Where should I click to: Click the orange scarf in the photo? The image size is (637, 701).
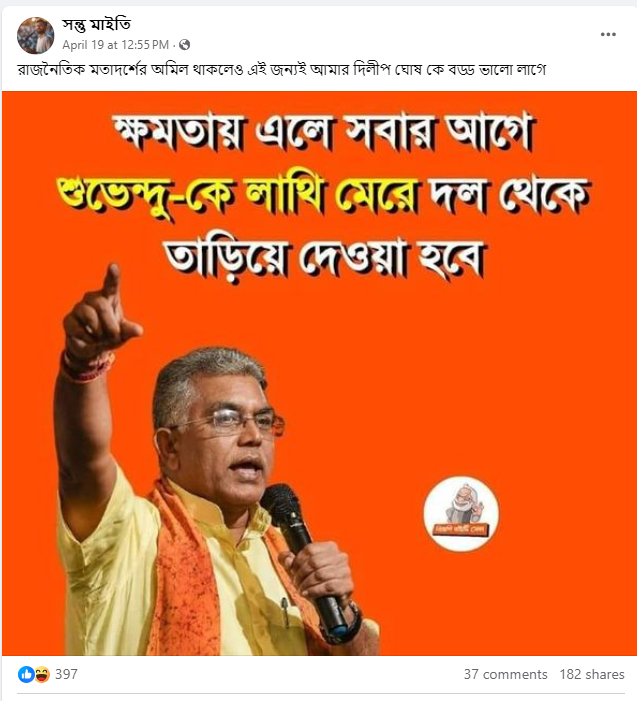[186, 577]
